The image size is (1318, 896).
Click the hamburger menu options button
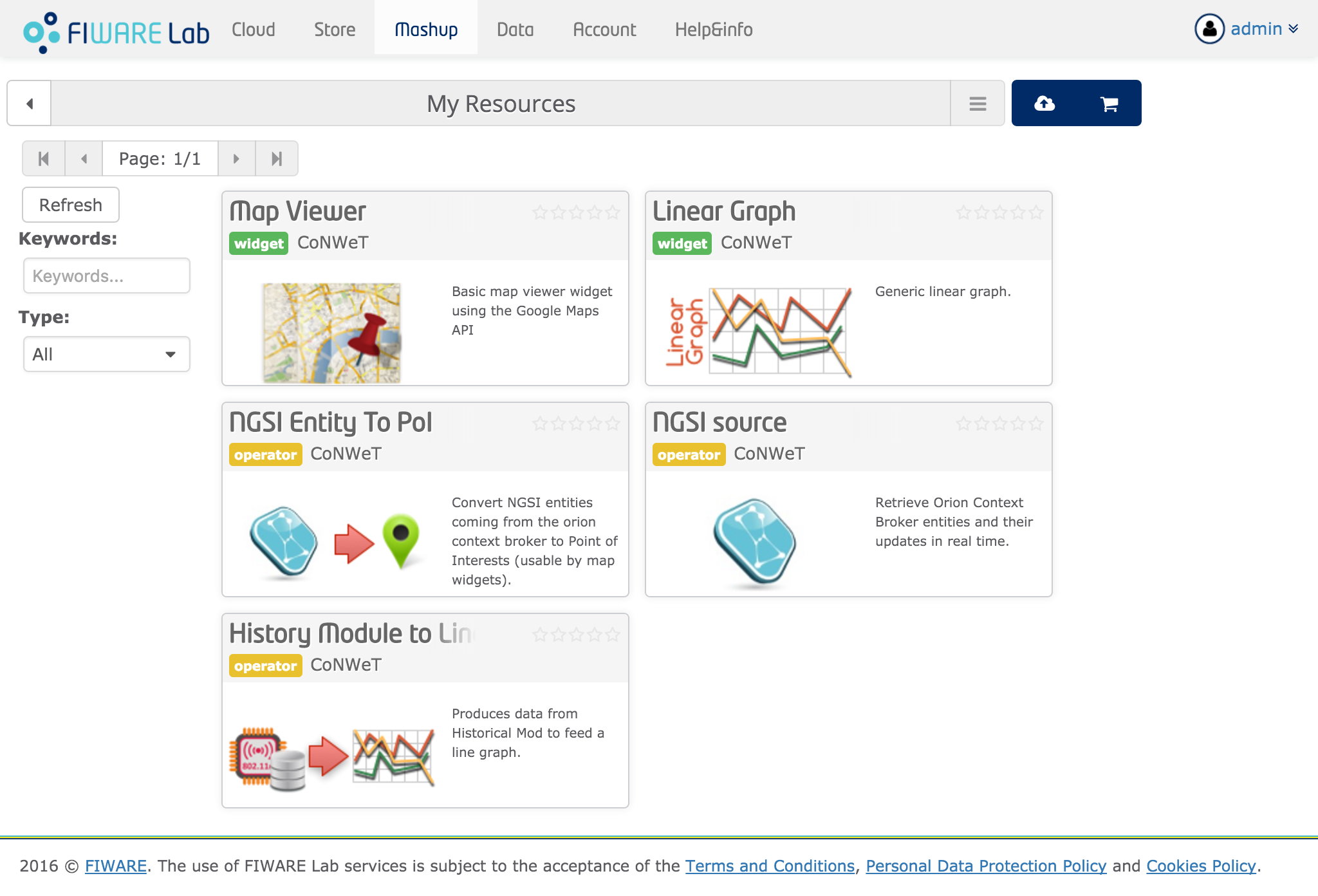pyautogui.click(x=978, y=103)
